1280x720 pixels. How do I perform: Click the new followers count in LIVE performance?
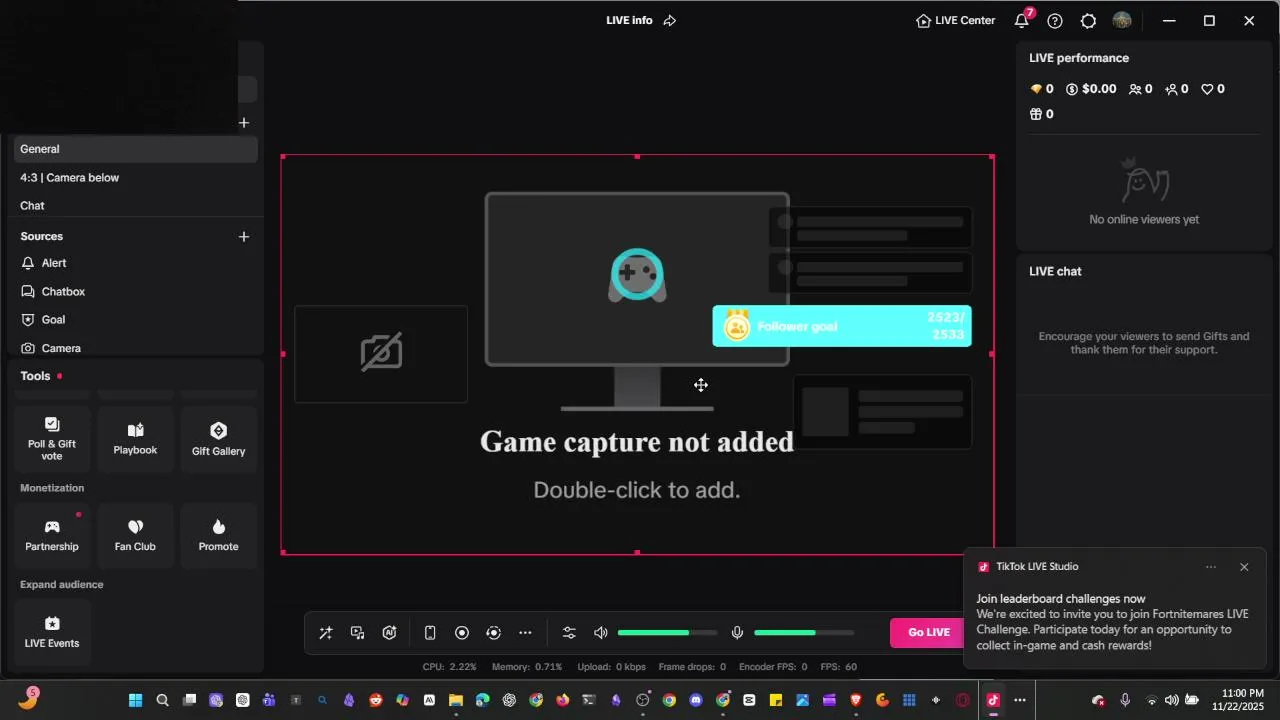(x=1177, y=89)
